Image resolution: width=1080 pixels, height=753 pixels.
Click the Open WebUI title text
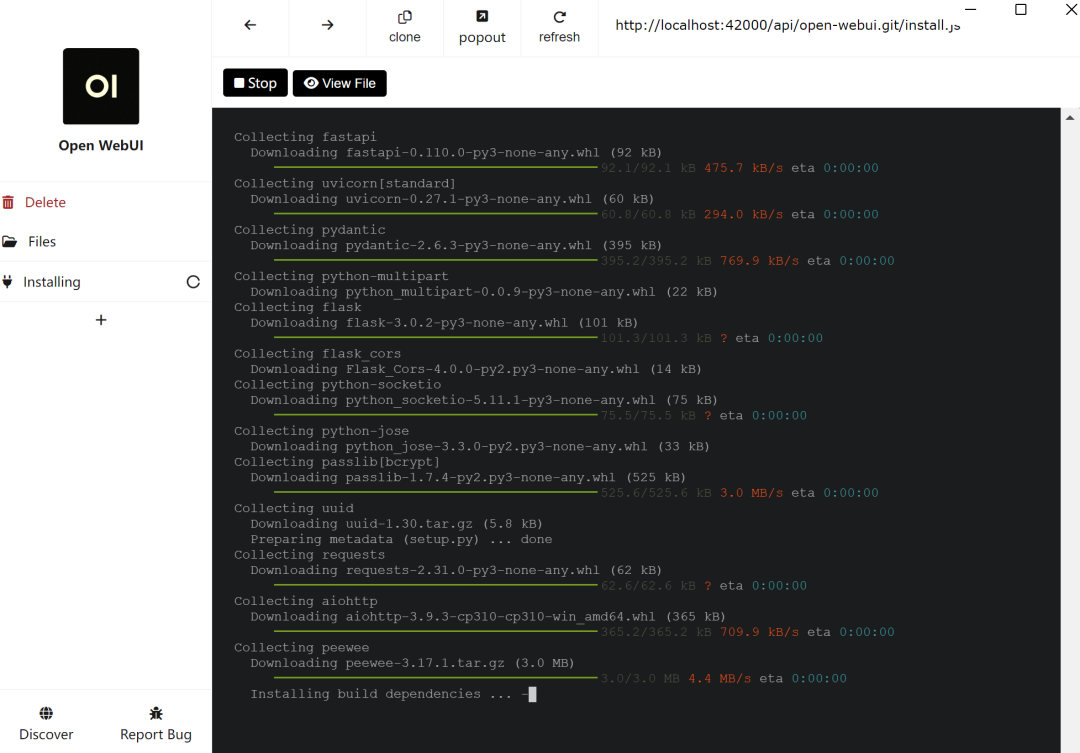point(101,145)
